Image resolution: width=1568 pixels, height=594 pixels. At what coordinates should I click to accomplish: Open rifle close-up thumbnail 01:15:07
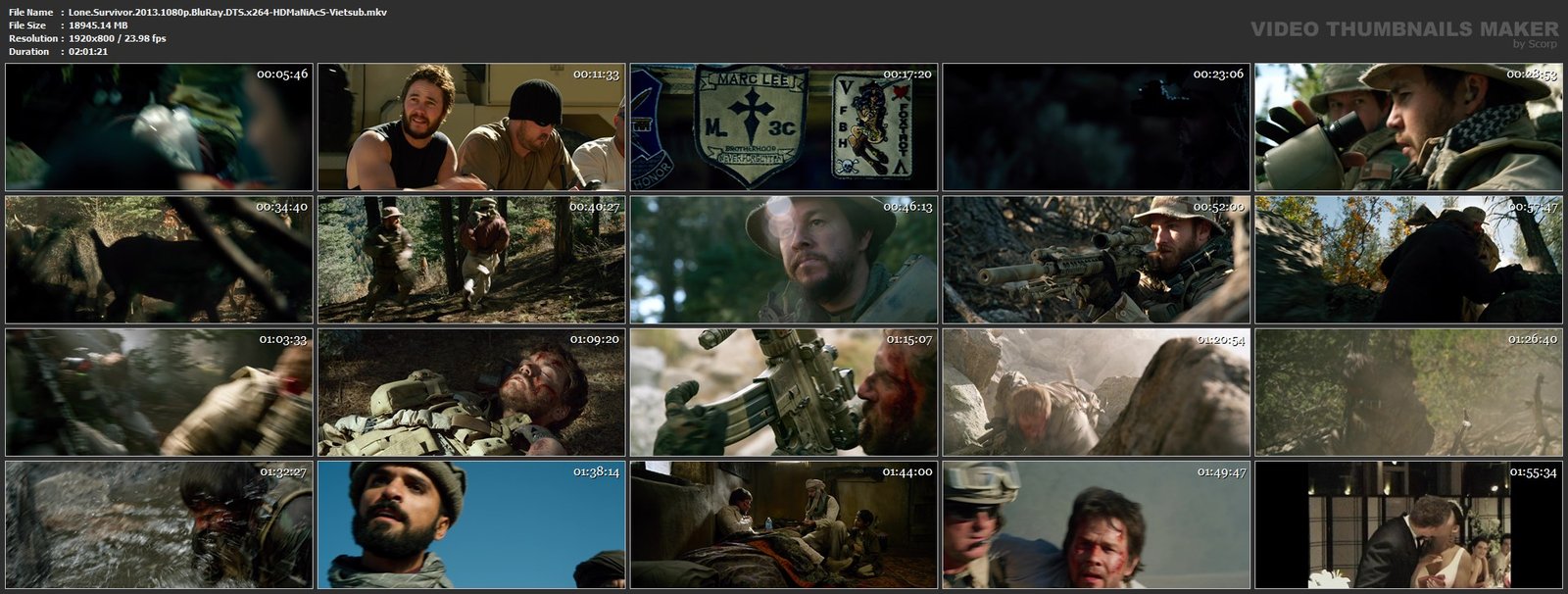coord(784,392)
